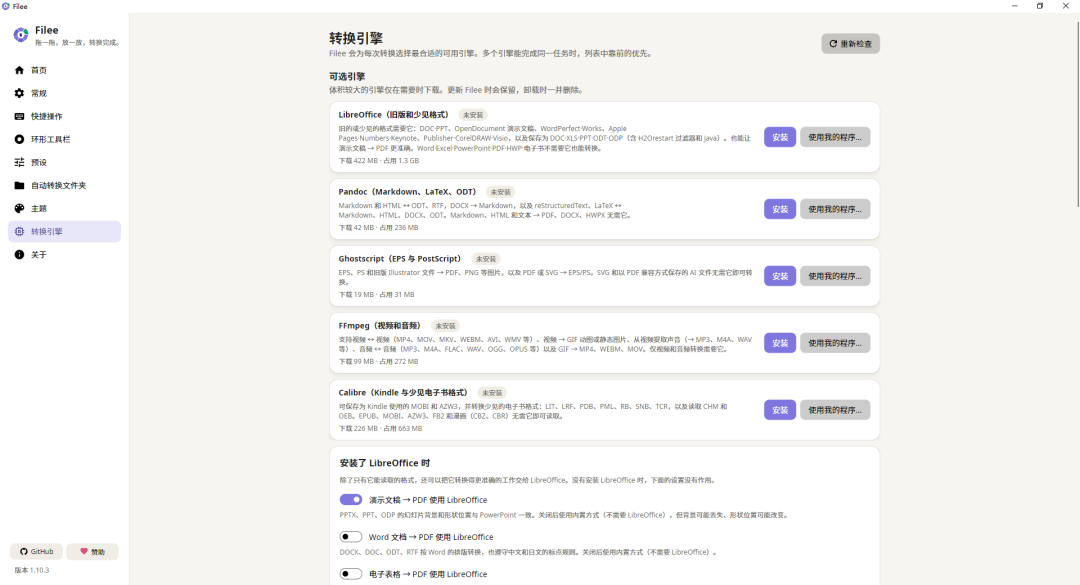The height and width of the screenshot is (585, 1080).
Task: Click the 重新检查 button
Action: 850,43
